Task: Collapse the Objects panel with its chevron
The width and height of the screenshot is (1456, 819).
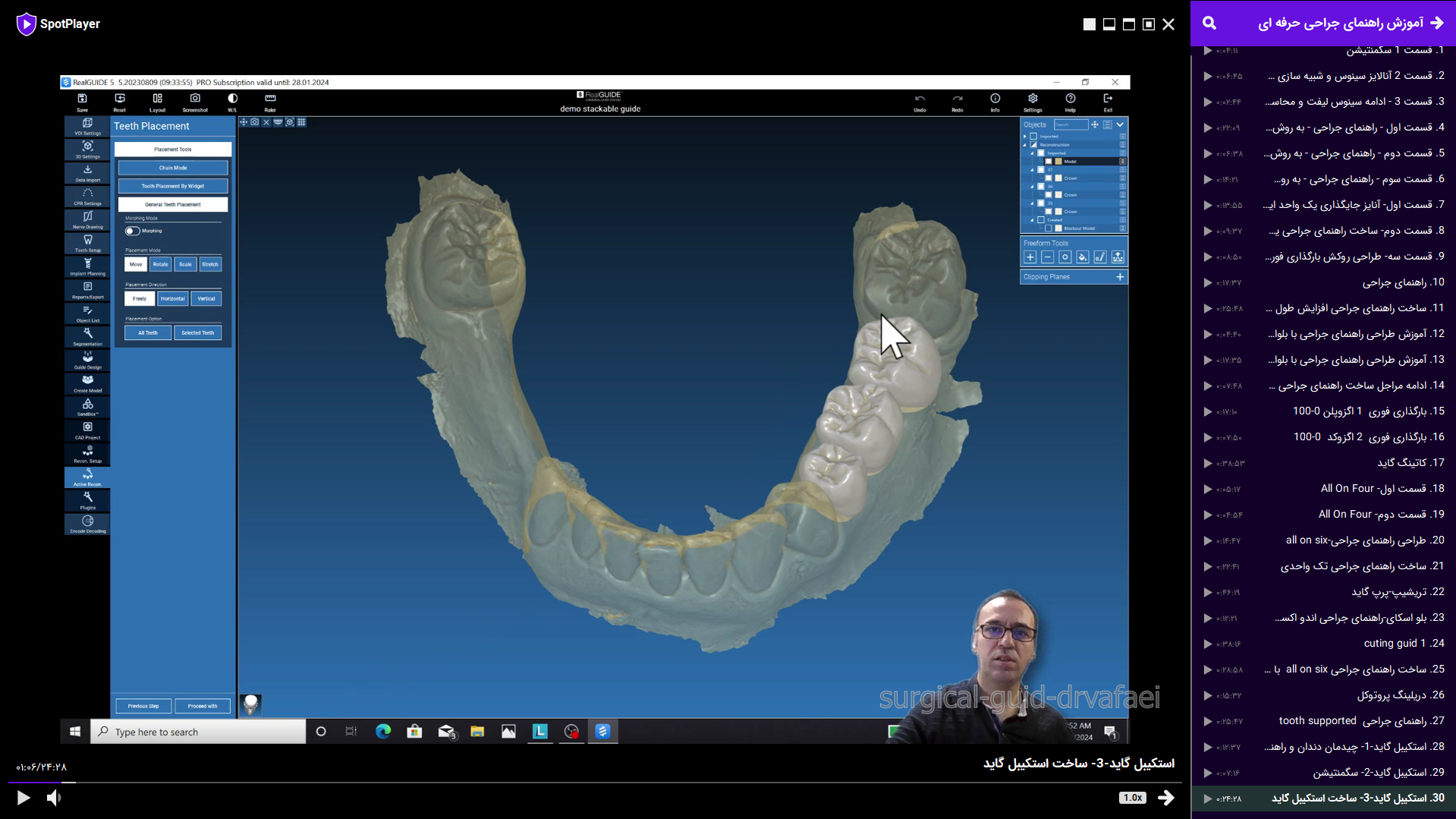Action: pos(1120,124)
